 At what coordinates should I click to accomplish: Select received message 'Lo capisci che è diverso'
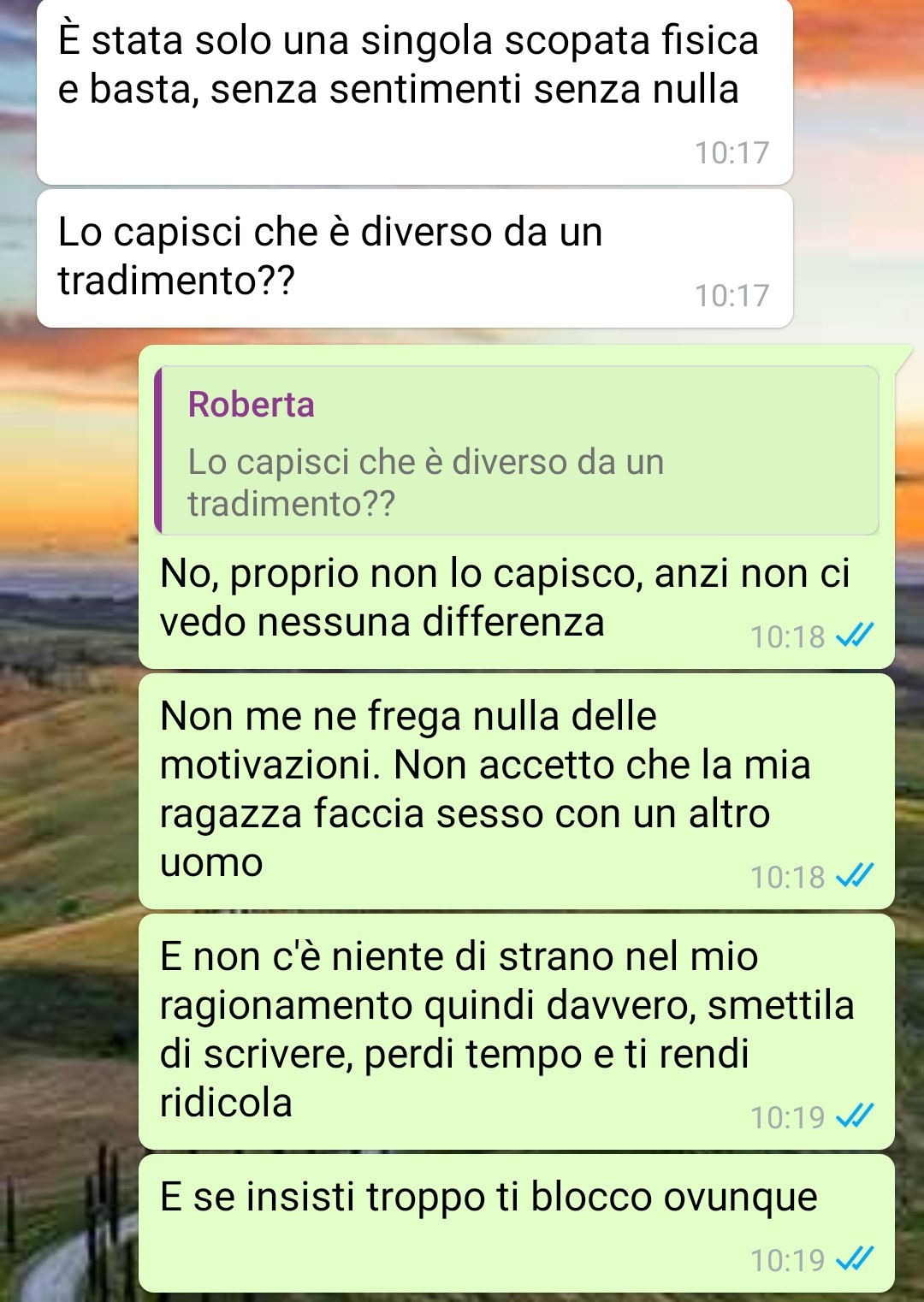(415, 258)
